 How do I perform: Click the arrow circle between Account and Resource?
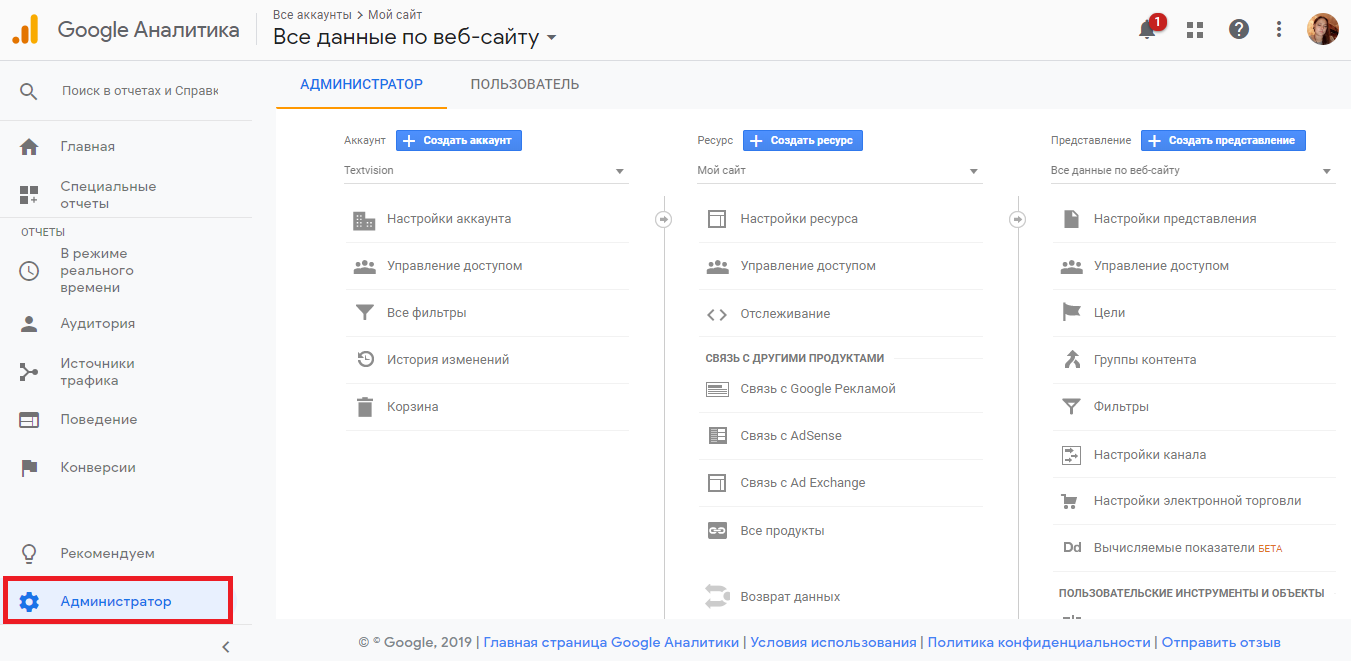coord(663,219)
